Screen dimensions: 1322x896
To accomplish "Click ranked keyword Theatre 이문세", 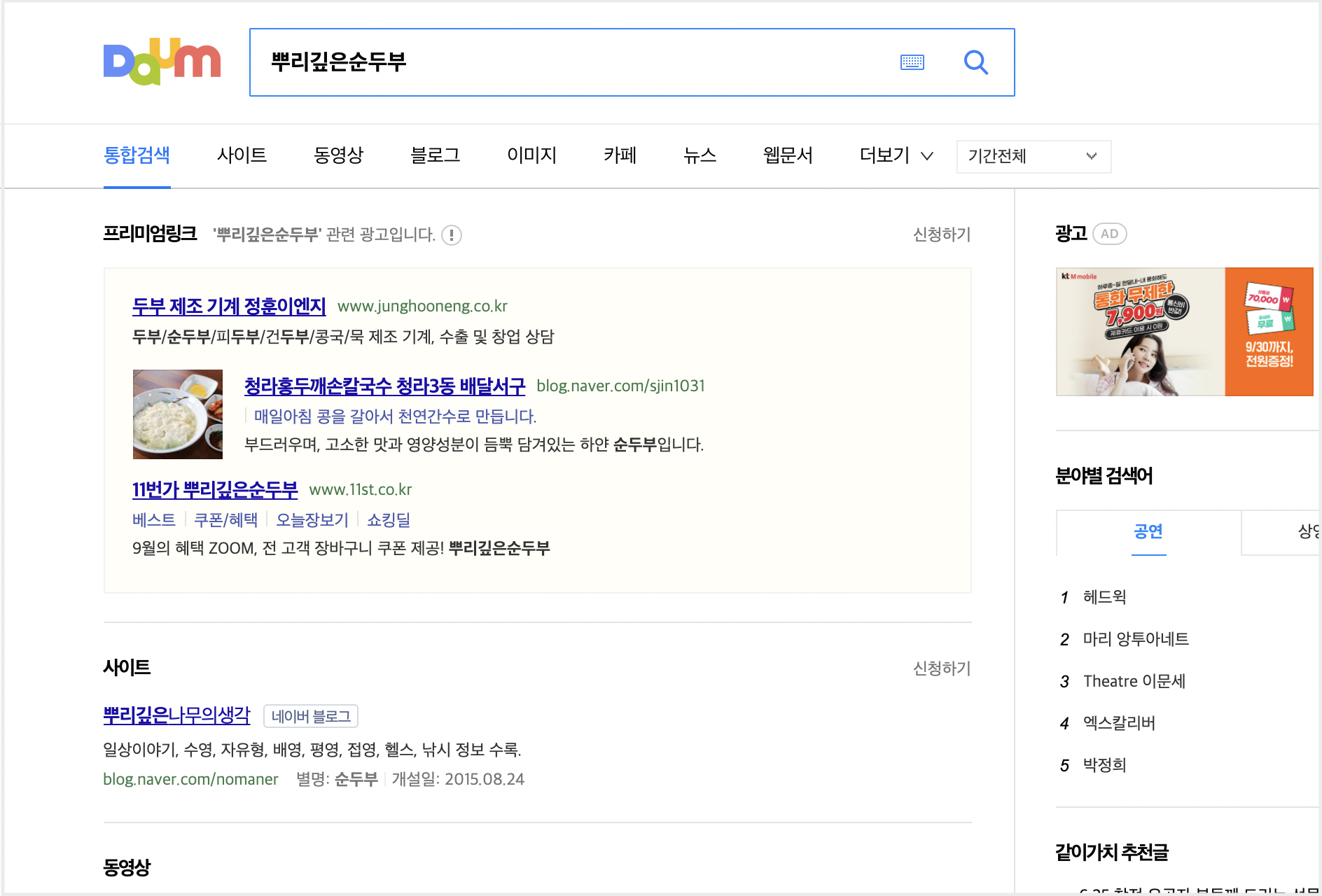I will (1134, 681).
